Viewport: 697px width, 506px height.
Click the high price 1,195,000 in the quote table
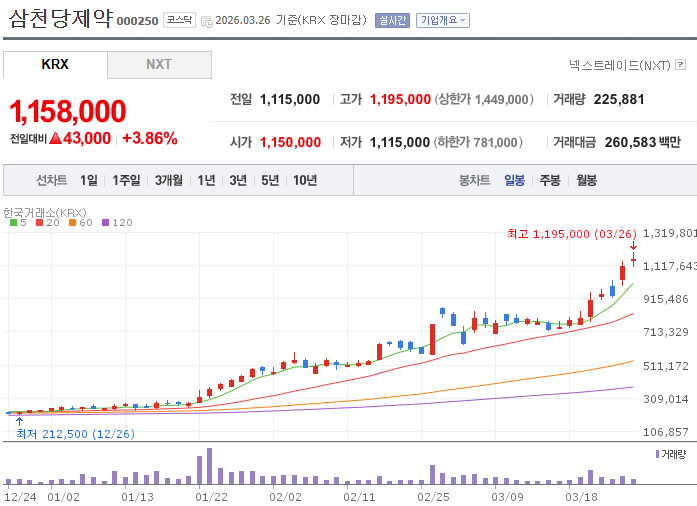tap(400, 99)
